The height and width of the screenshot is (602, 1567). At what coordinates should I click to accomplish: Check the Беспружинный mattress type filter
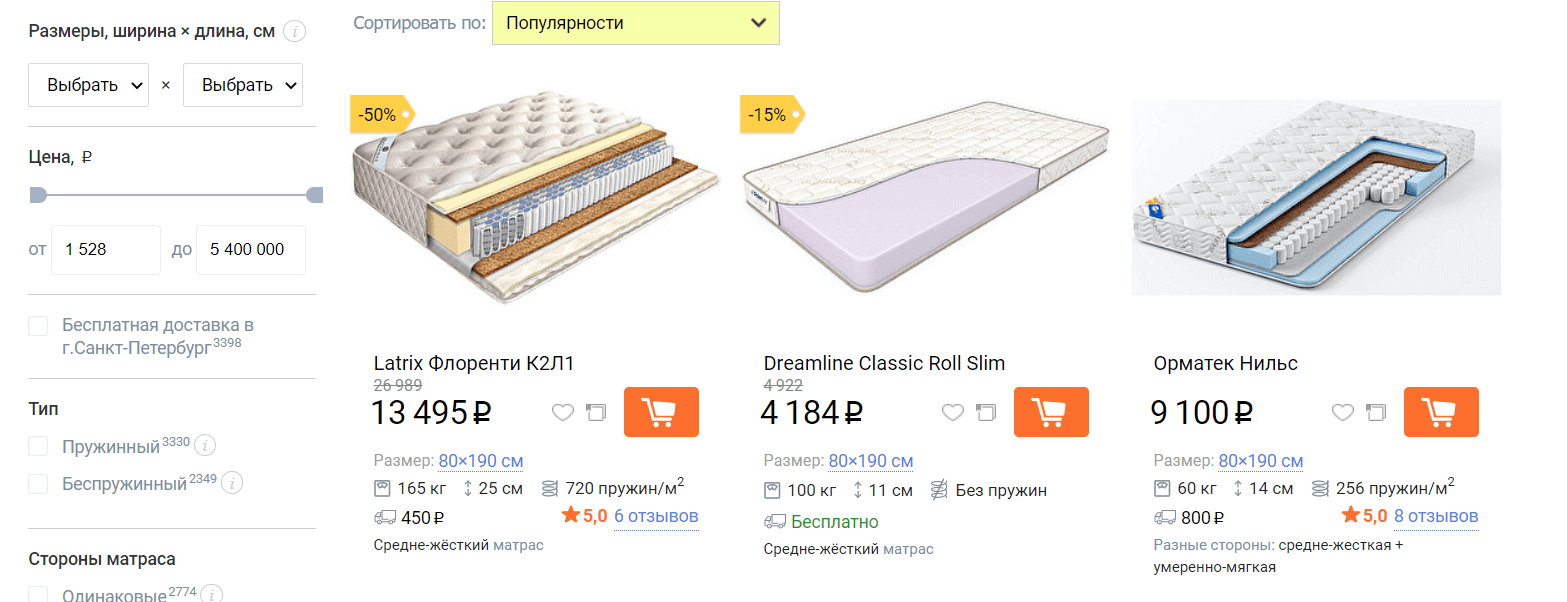pos(38,482)
